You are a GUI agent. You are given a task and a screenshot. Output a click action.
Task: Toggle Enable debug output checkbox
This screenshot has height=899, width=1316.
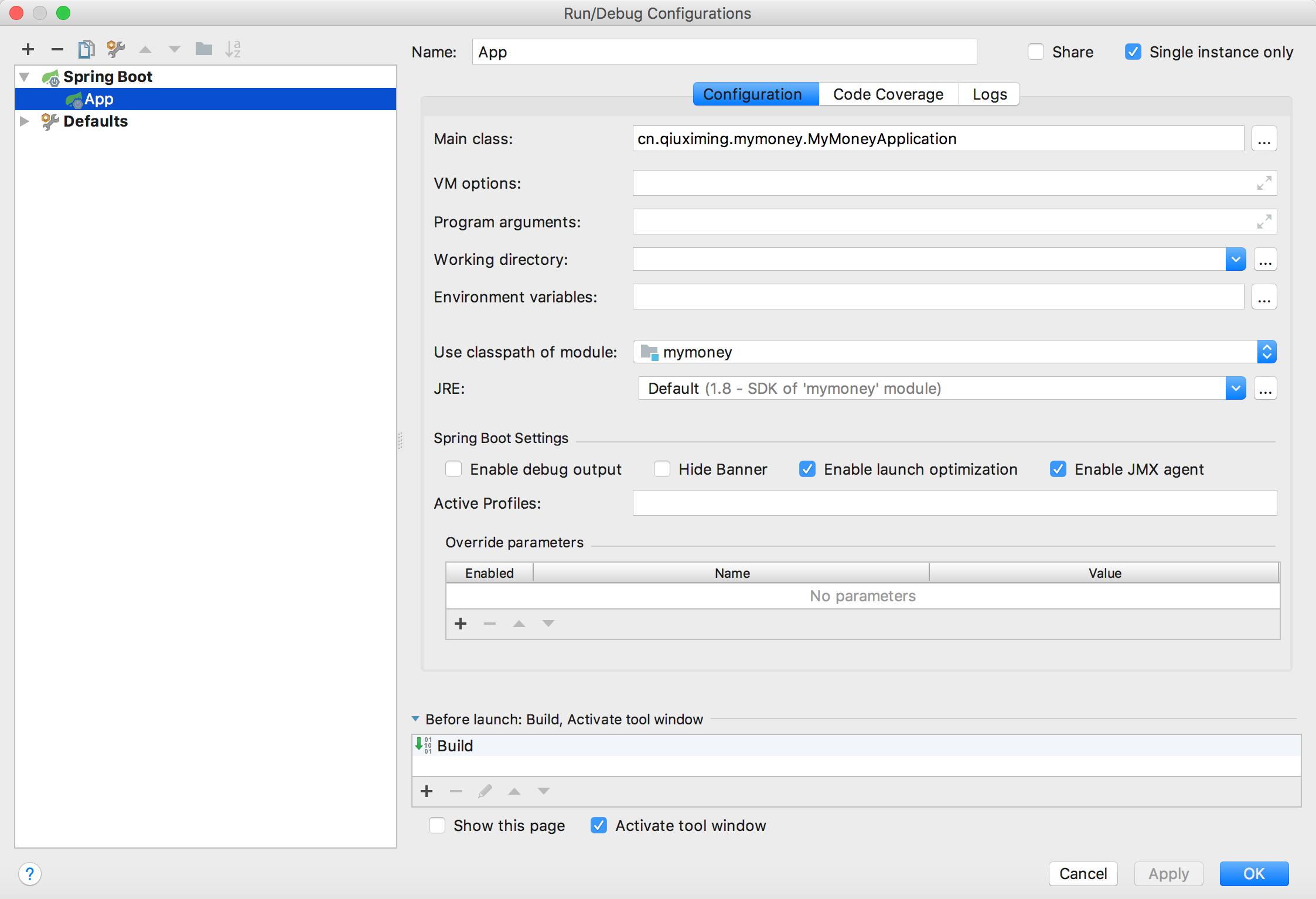click(x=454, y=469)
